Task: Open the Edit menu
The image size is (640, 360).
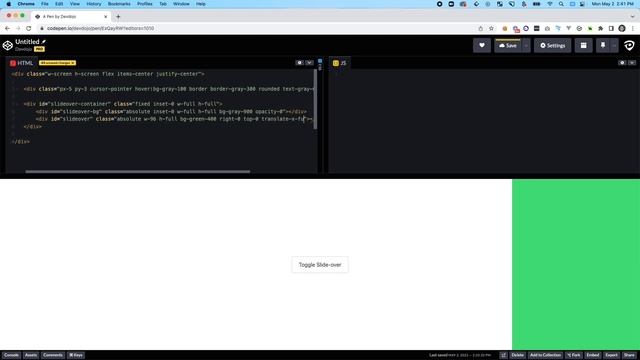Action: [x=59, y=4]
